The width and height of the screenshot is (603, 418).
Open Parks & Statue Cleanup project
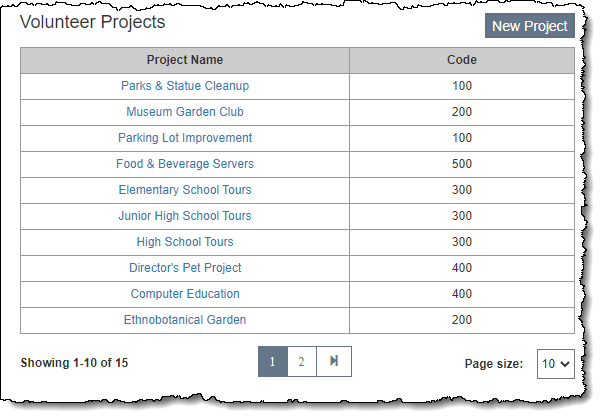pos(185,86)
